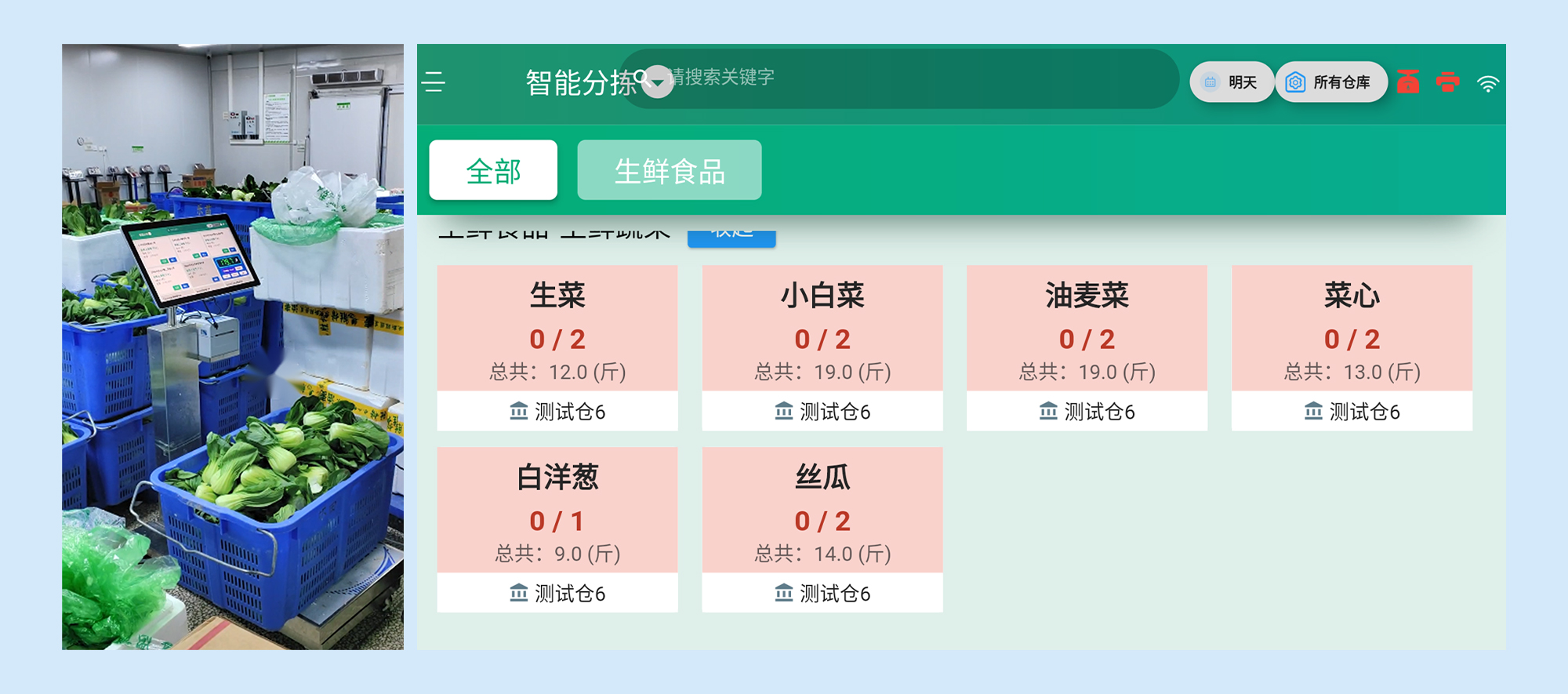
Task: Click the WiFi status icon
Action: 1487,84
